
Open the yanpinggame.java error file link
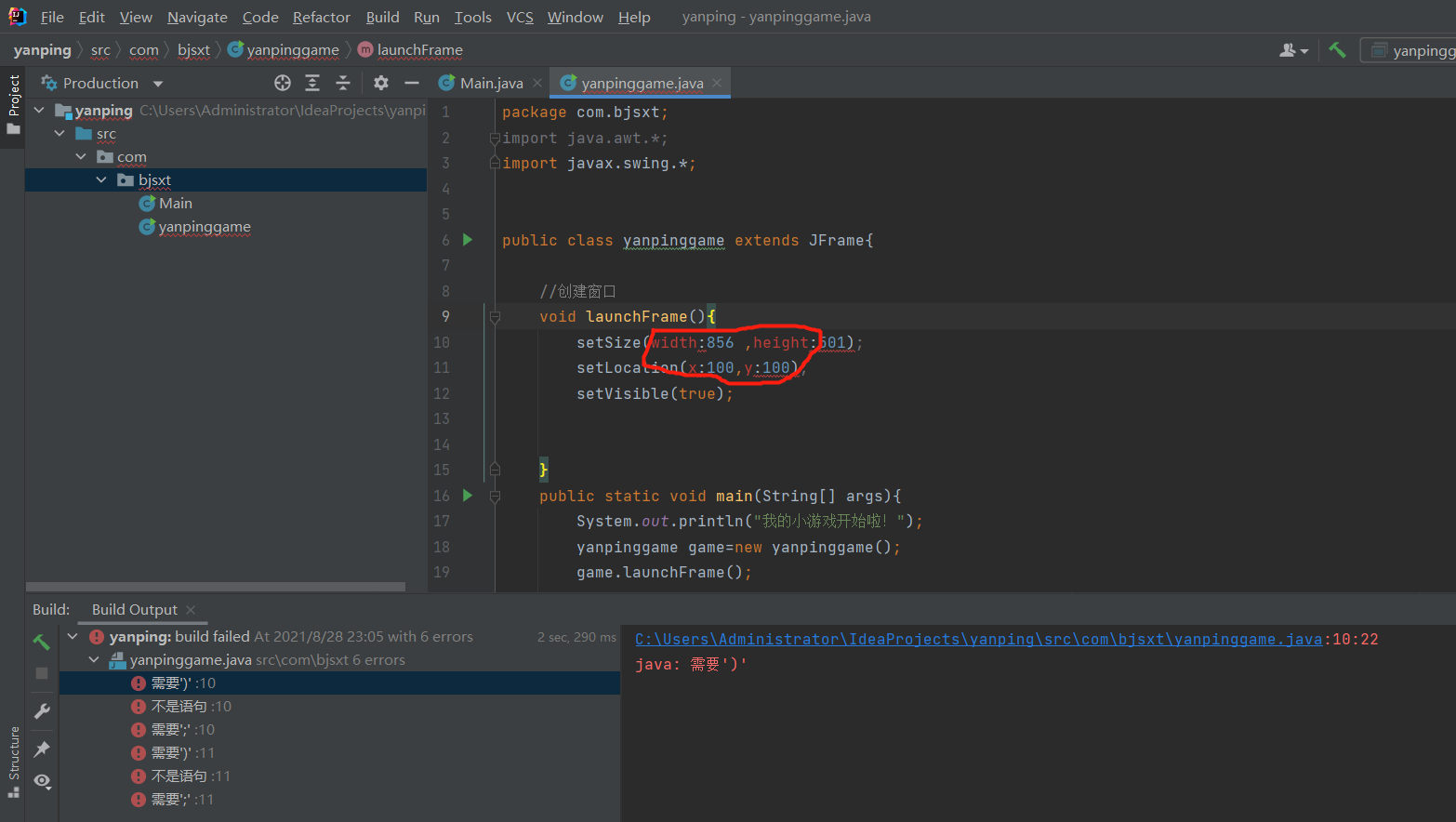tap(978, 639)
